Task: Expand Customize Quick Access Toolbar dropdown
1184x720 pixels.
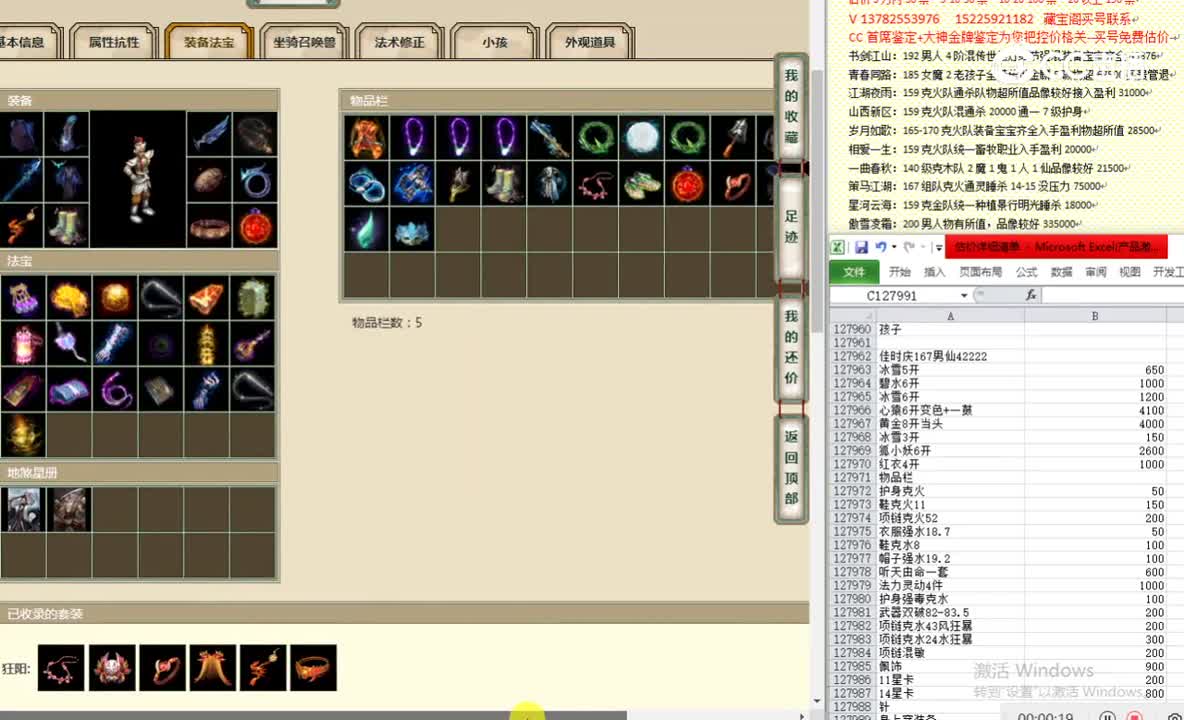Action: [x=939, y=247]
